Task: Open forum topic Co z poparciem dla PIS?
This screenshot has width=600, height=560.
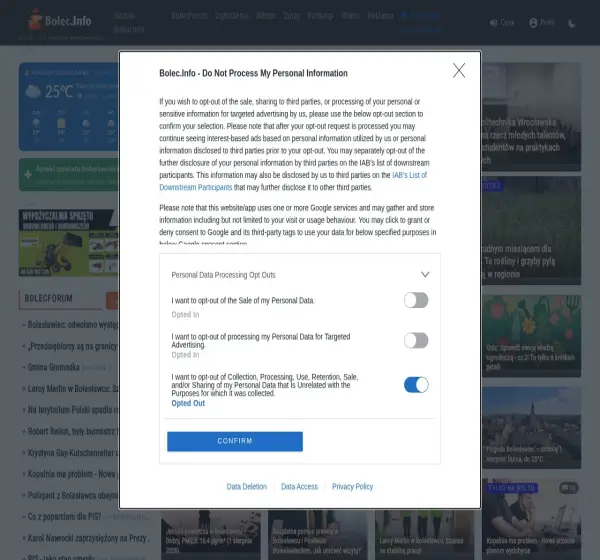Action: point(64,517)
